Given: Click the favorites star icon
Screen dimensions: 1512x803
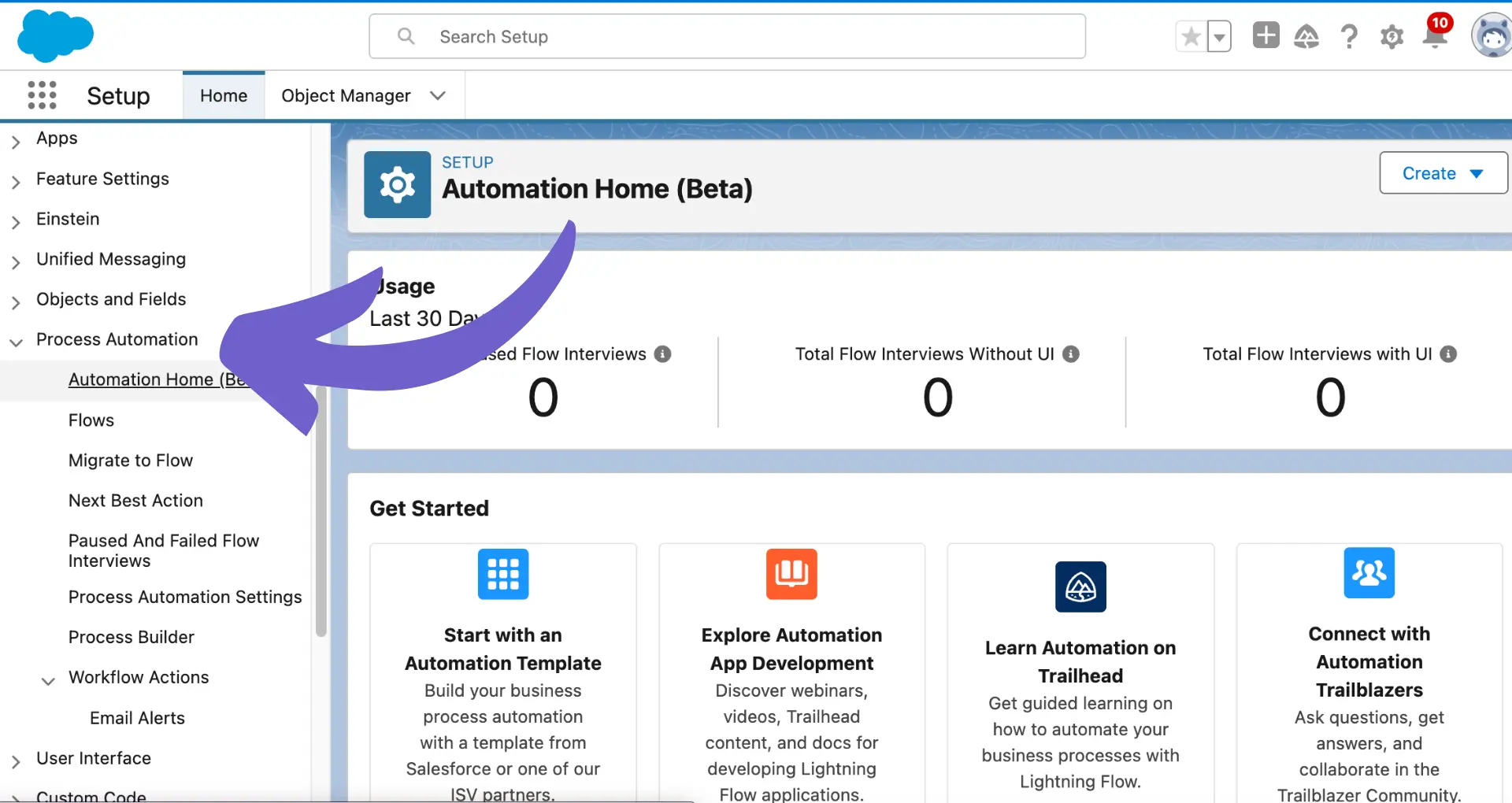Looking at the screenshot, I should pyautogui.click(x=1191, y=37).
